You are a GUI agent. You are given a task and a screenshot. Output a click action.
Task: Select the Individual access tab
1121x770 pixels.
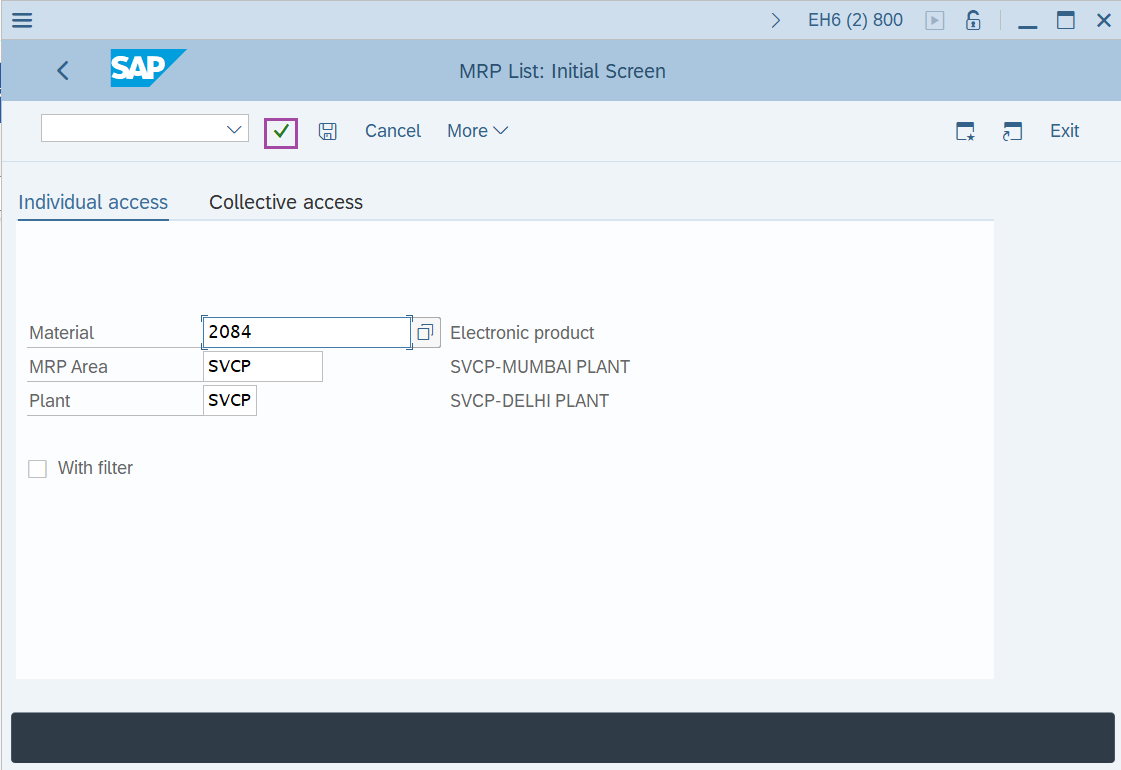click(92, 202)
